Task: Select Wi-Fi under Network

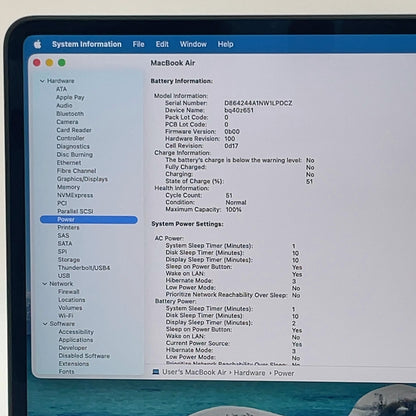Action: coord(66,316)
